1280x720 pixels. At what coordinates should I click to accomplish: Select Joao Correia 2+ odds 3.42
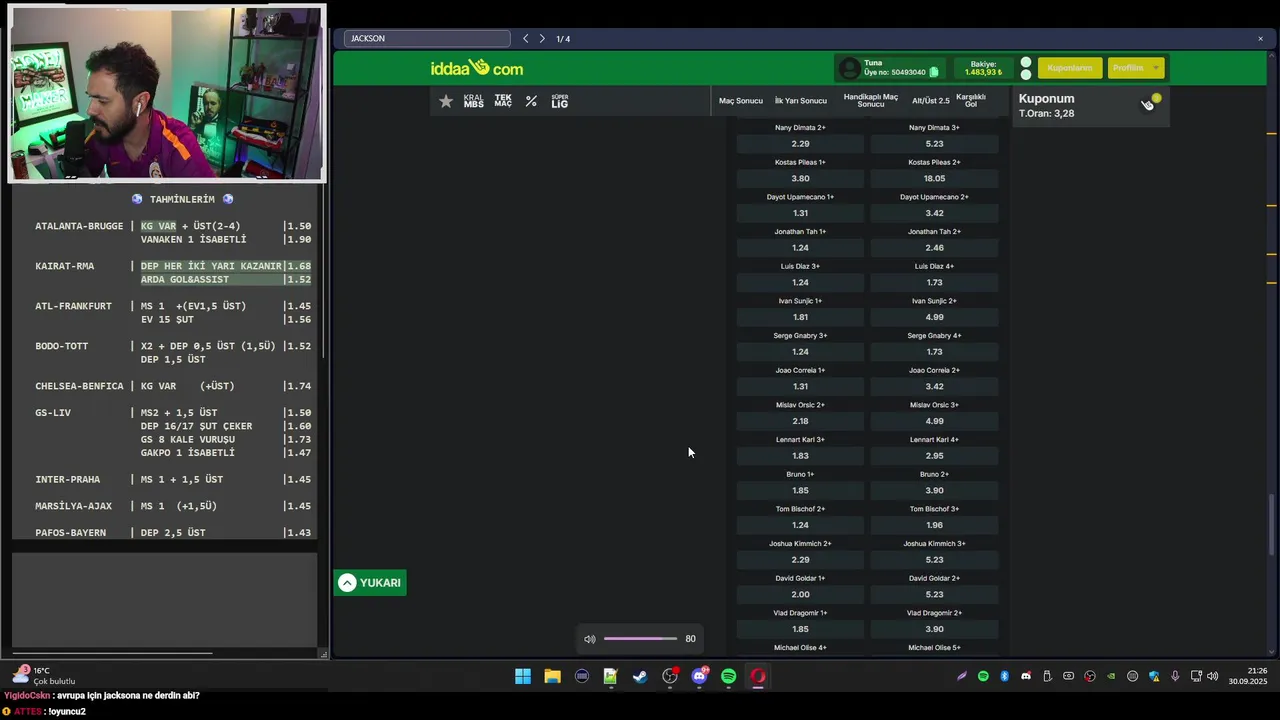pos(934,387)
